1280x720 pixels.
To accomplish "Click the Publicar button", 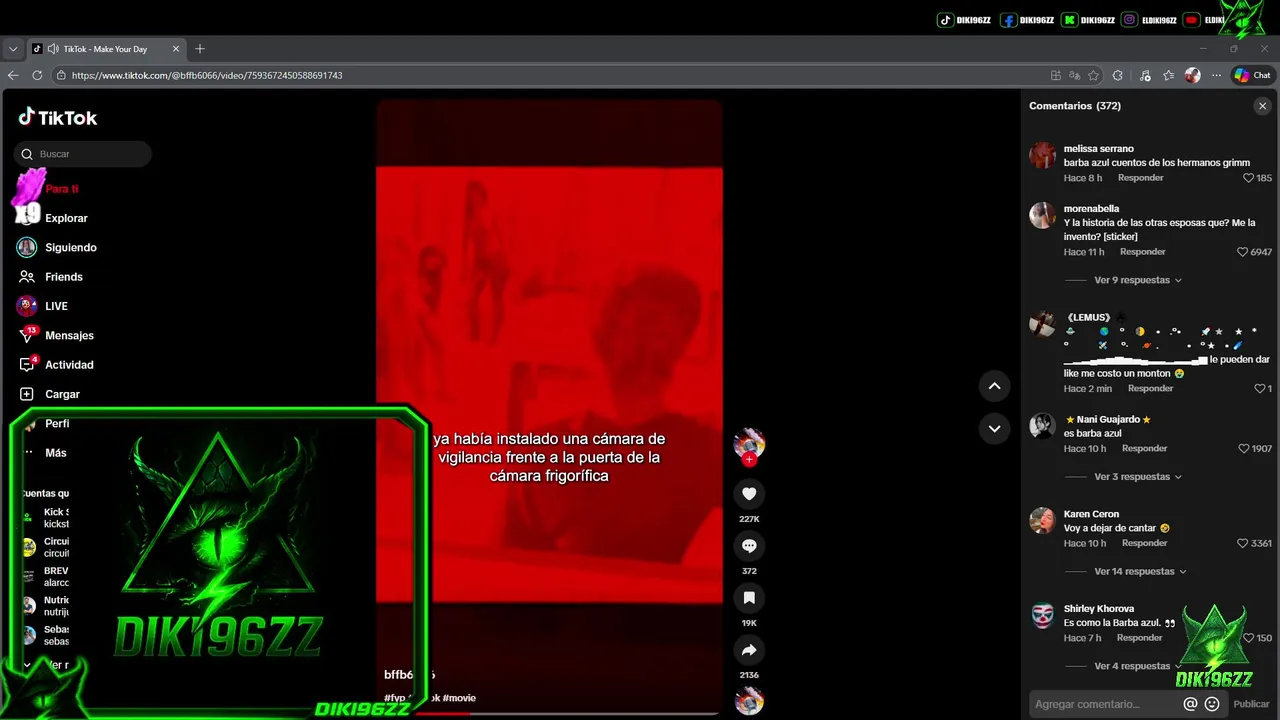I will [x=1251, y=704].
